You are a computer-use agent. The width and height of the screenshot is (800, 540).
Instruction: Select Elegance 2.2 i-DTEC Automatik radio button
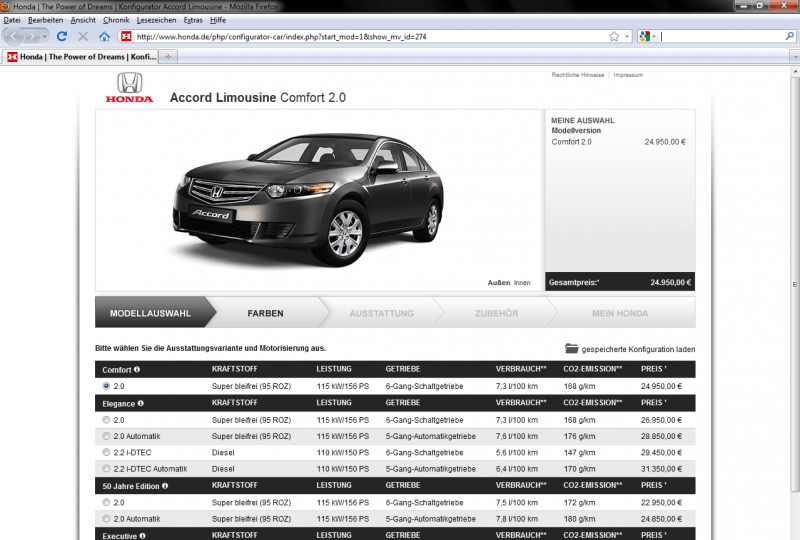point(106,469)
